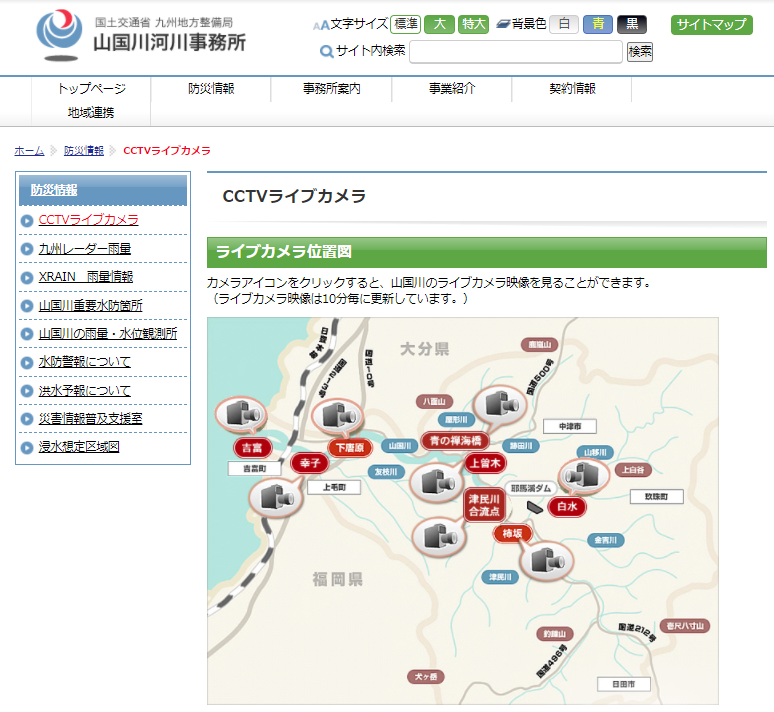Click the Yamakuni River Office logo emblem

click(59, 35)
